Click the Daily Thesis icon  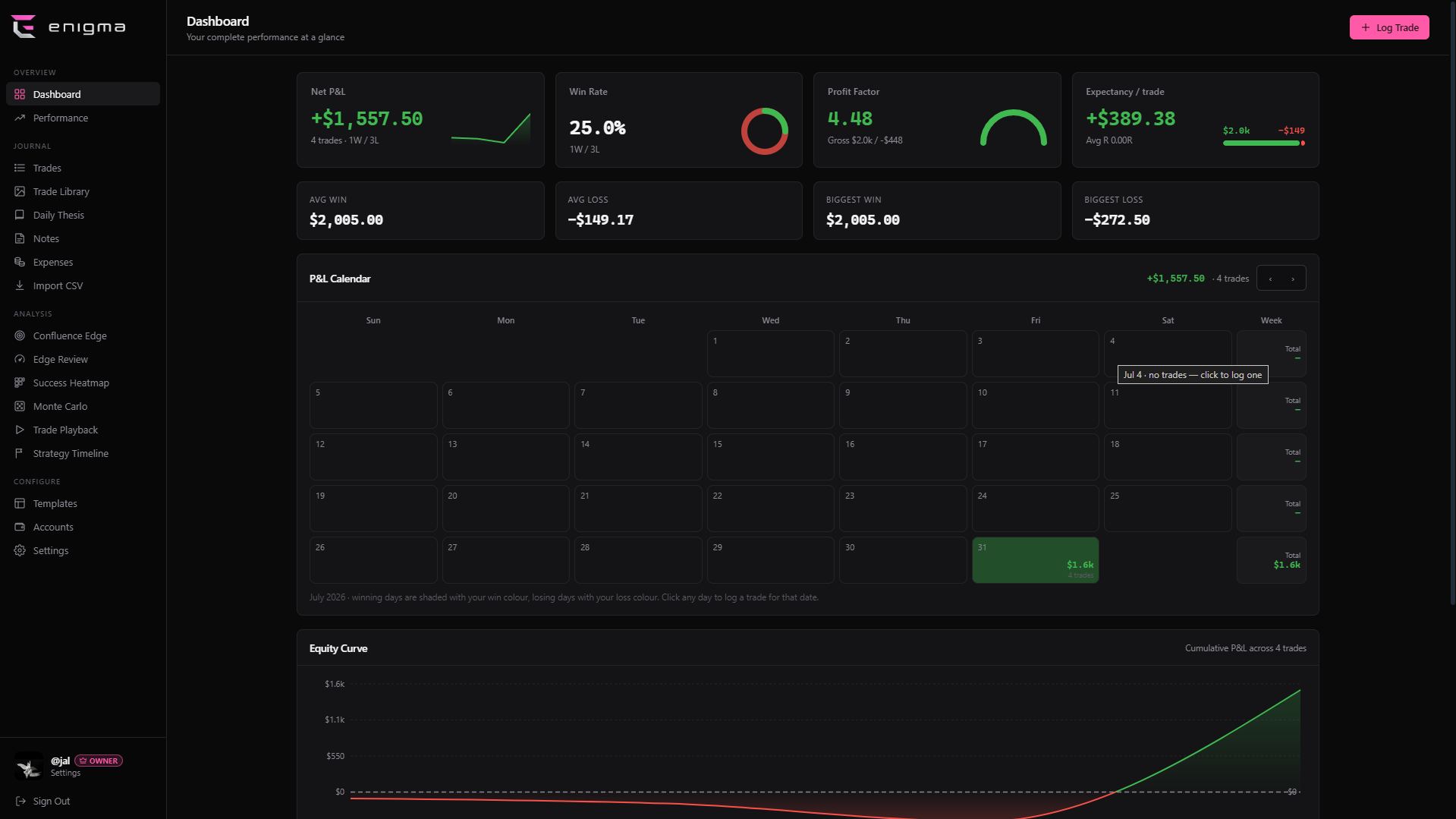[x=20, y=215]
